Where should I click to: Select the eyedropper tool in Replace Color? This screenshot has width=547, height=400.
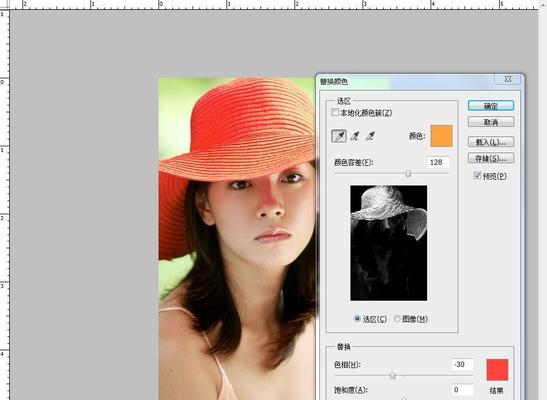[x=339, y=136]
